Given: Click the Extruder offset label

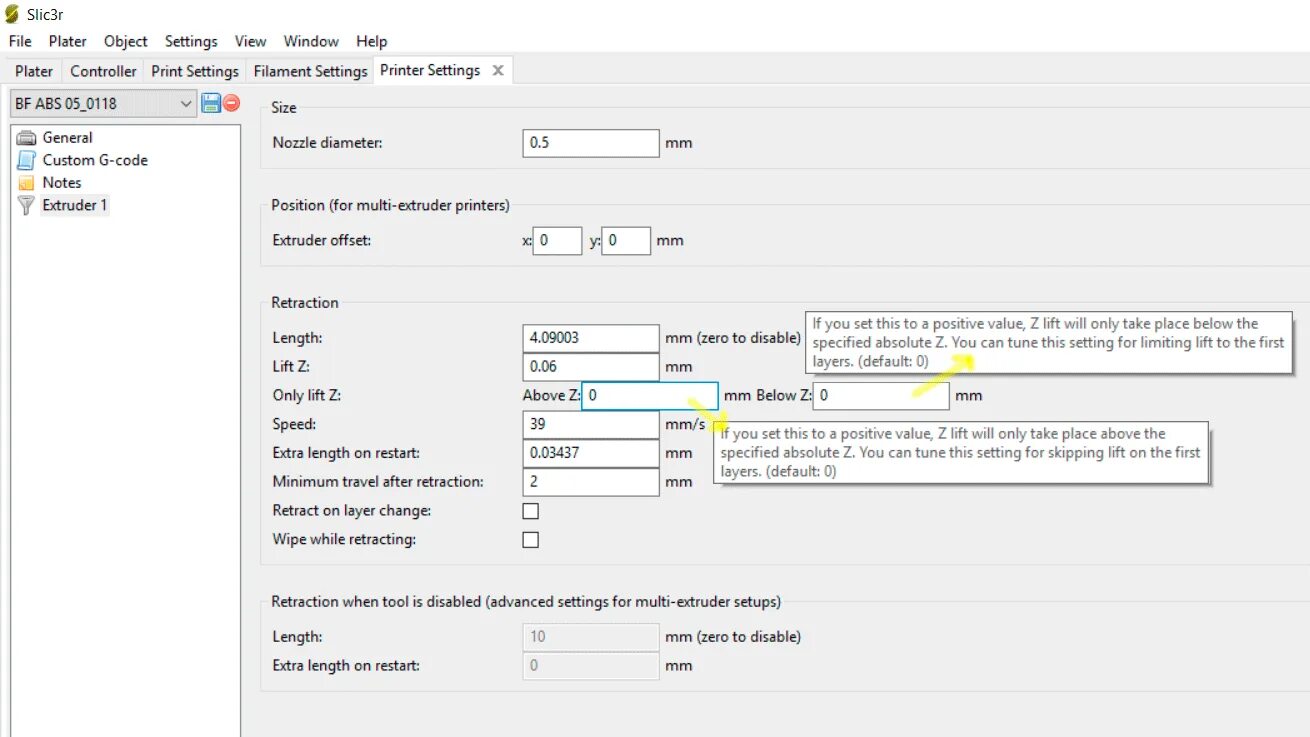Looking at the screenshot, I should pos(322,241).
